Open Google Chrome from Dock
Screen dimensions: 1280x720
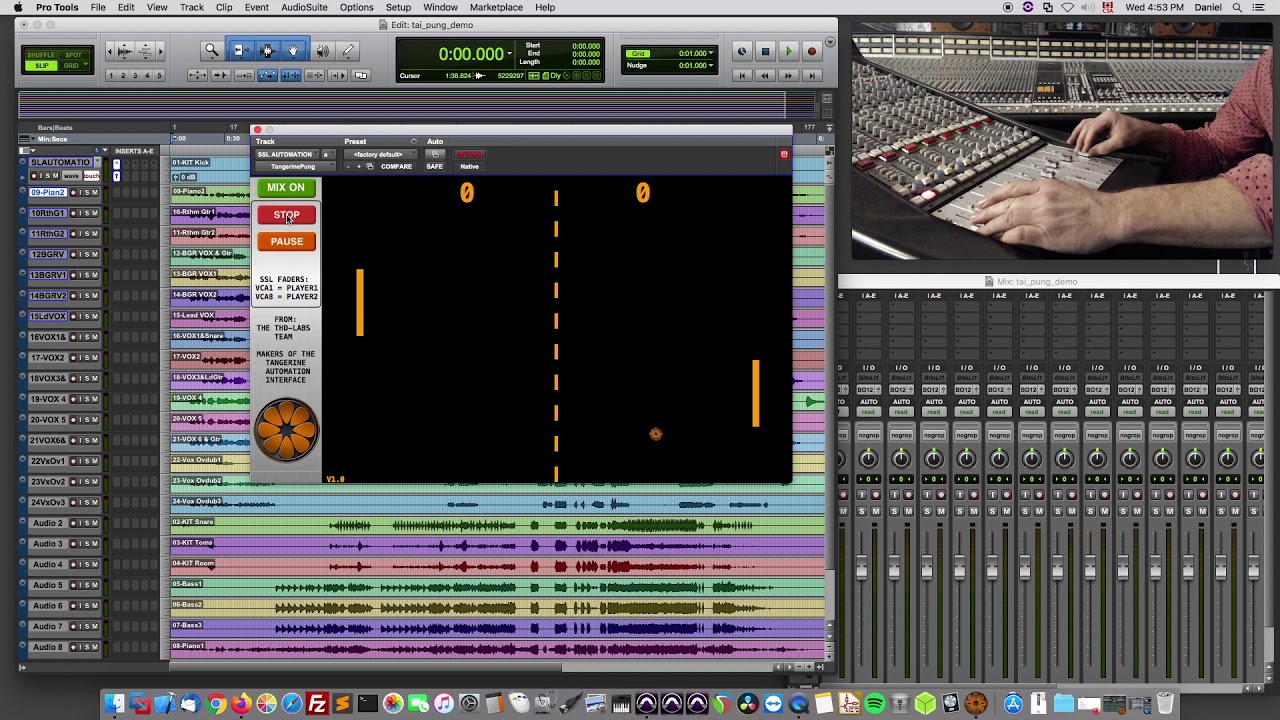click(x=216, y=704)
